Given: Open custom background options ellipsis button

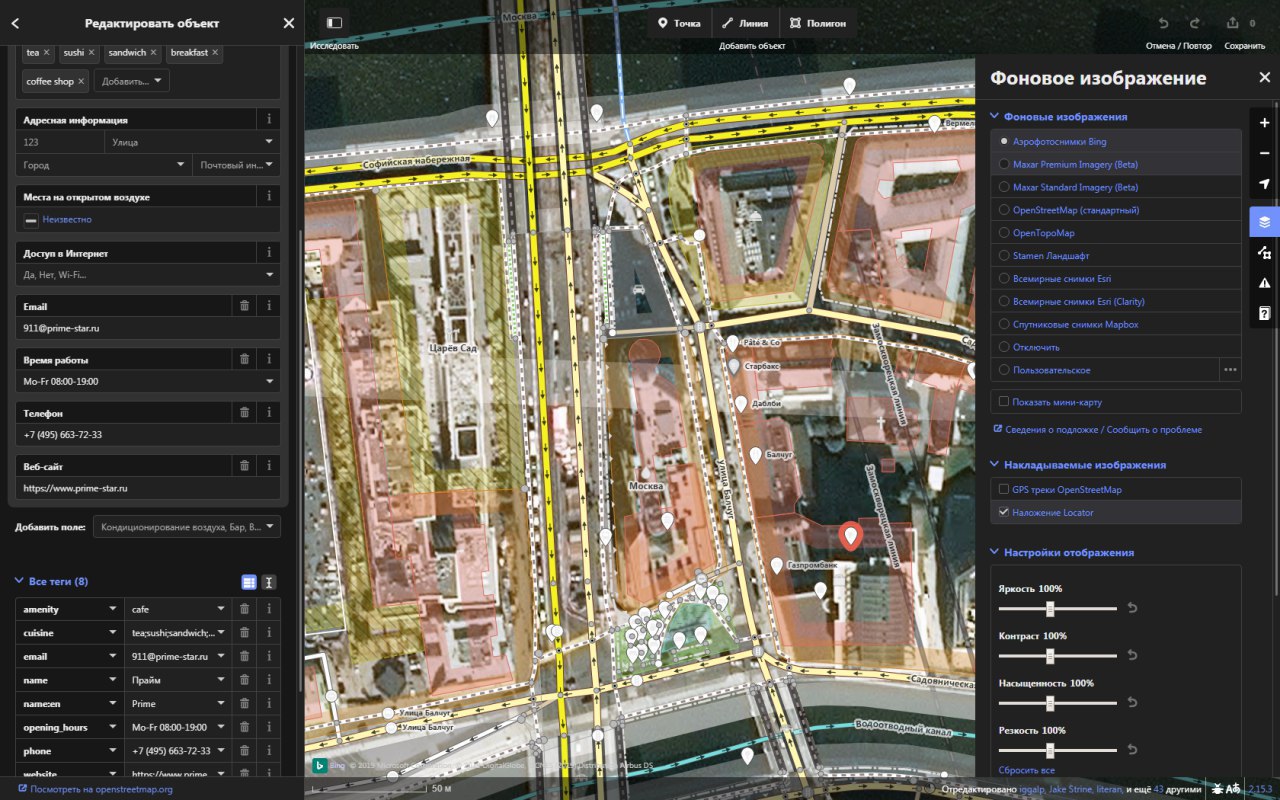Looking at the screenshot, I should pos(1230,370).
